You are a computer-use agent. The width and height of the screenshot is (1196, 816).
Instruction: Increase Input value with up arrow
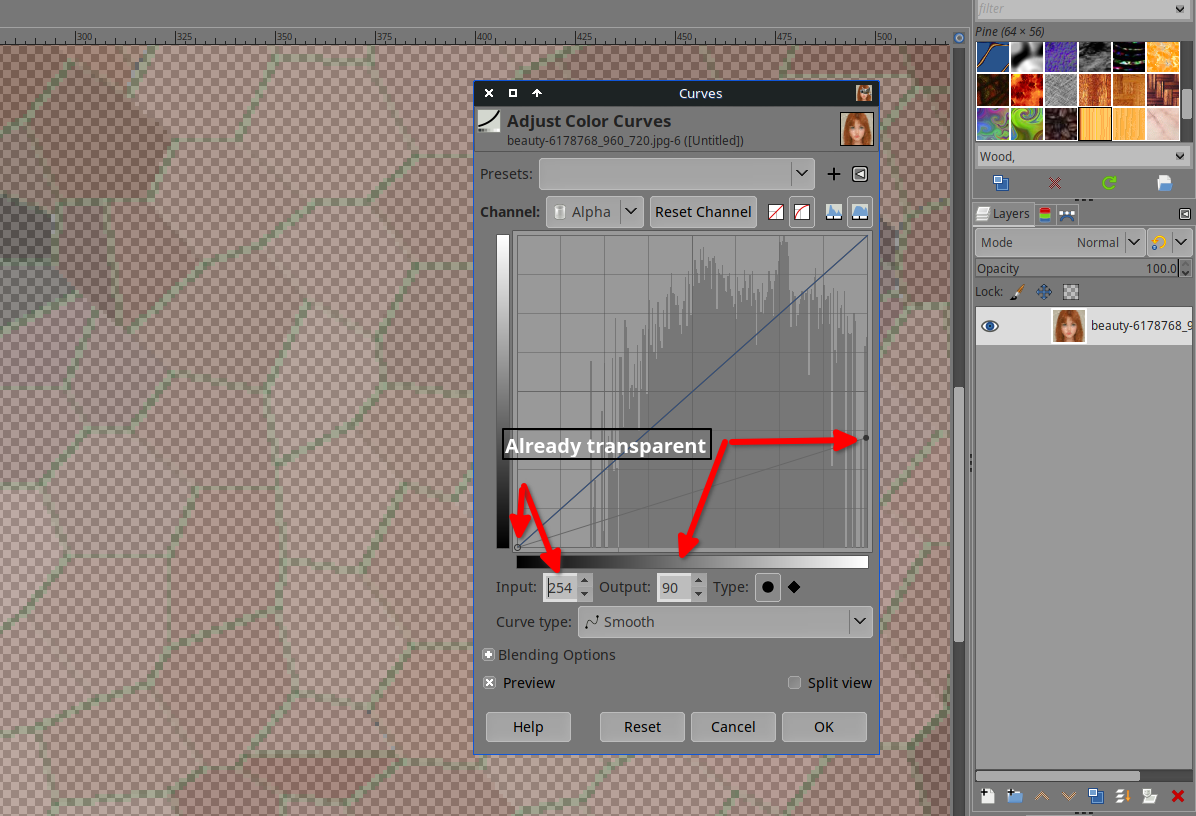584,581
